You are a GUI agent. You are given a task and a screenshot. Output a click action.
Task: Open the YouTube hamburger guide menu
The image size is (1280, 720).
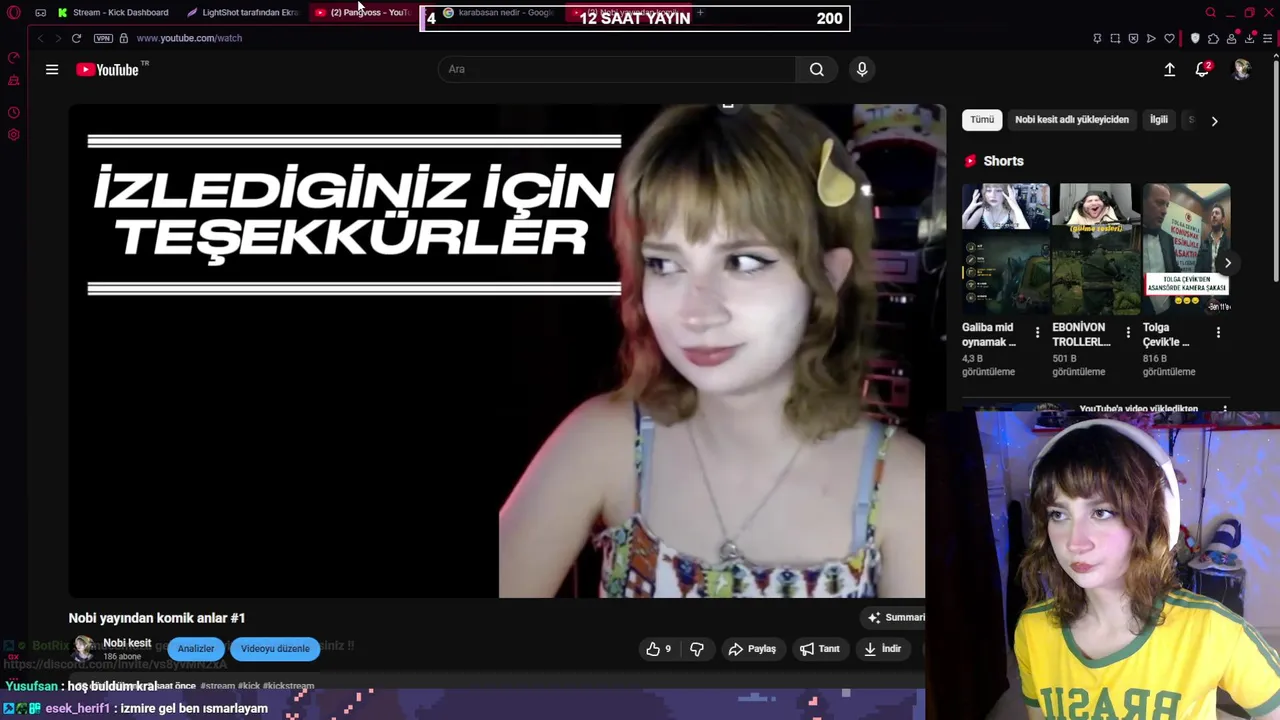coord(52,69)
